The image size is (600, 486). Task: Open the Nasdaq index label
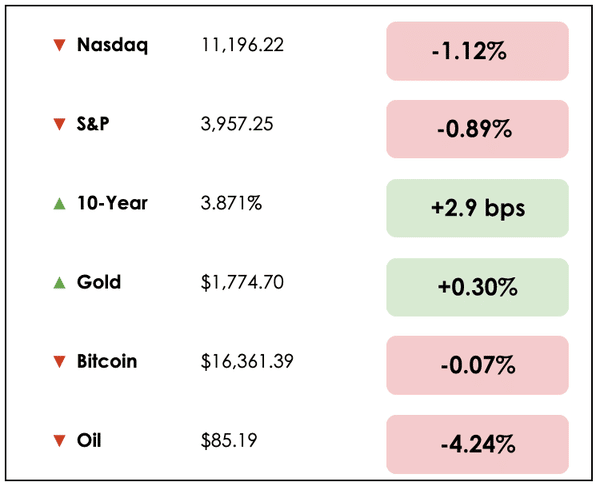pyautogui.click(x=112, y=46)
